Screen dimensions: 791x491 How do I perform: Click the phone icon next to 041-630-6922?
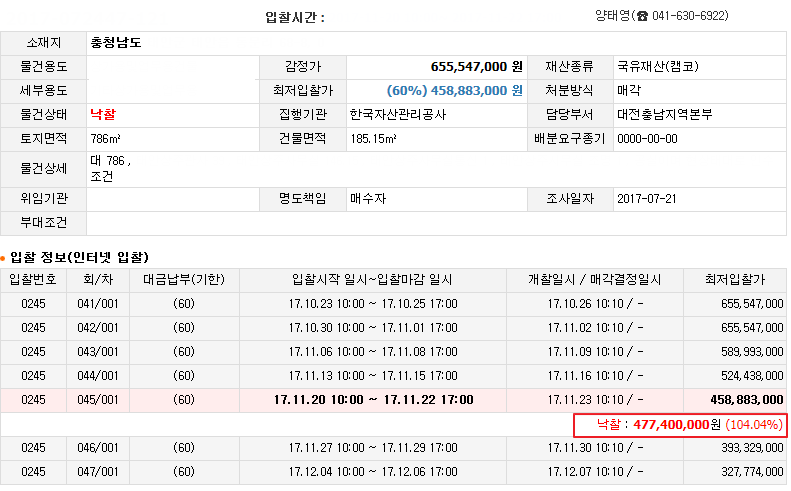pyautogui.click(x=642, y=17)
